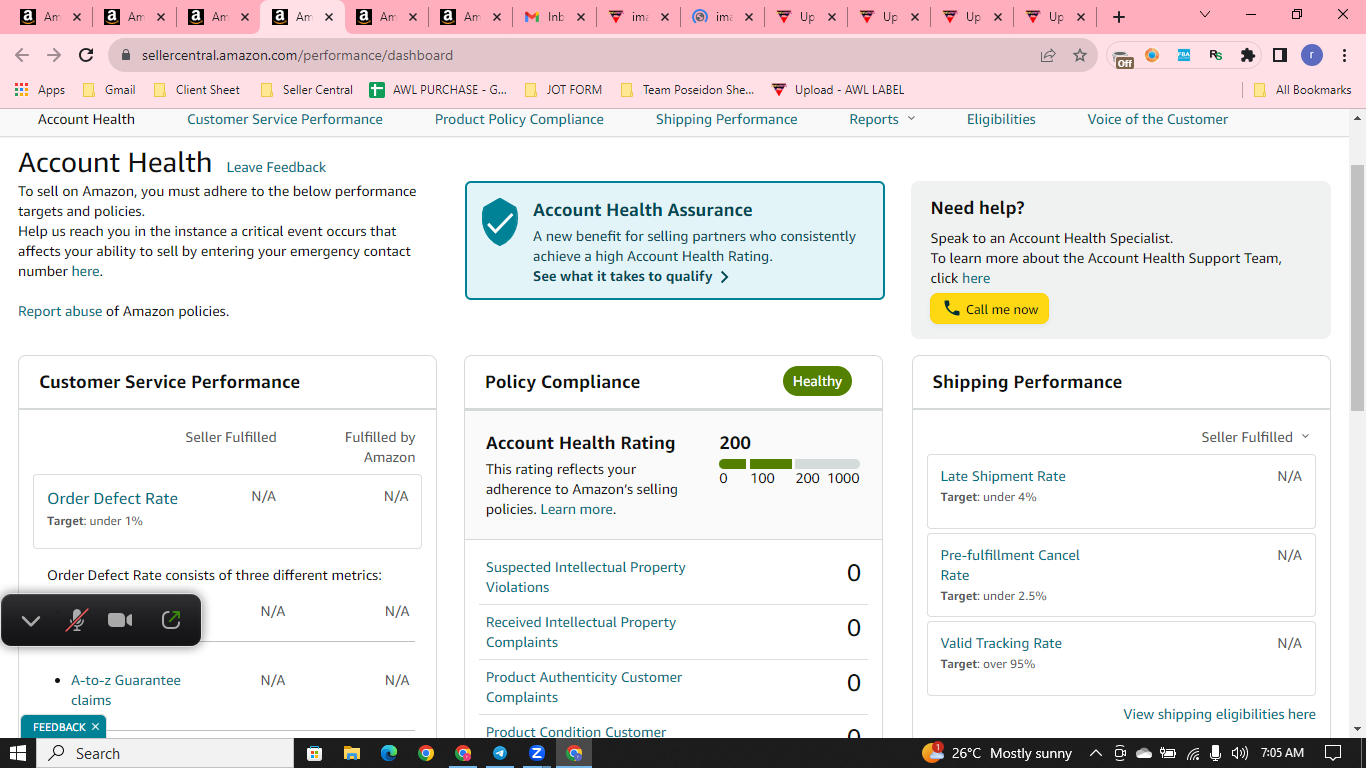Click the page vertical scrollbar

coord(1357,287)
